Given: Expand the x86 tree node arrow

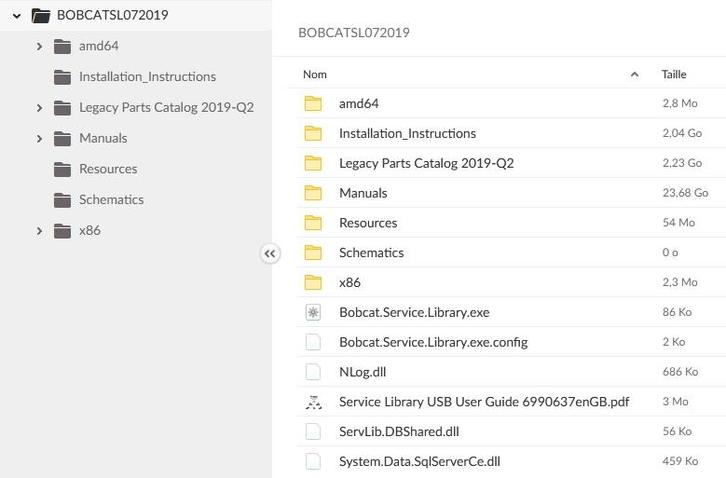Looking at the screenshot, I should (39, 231).
